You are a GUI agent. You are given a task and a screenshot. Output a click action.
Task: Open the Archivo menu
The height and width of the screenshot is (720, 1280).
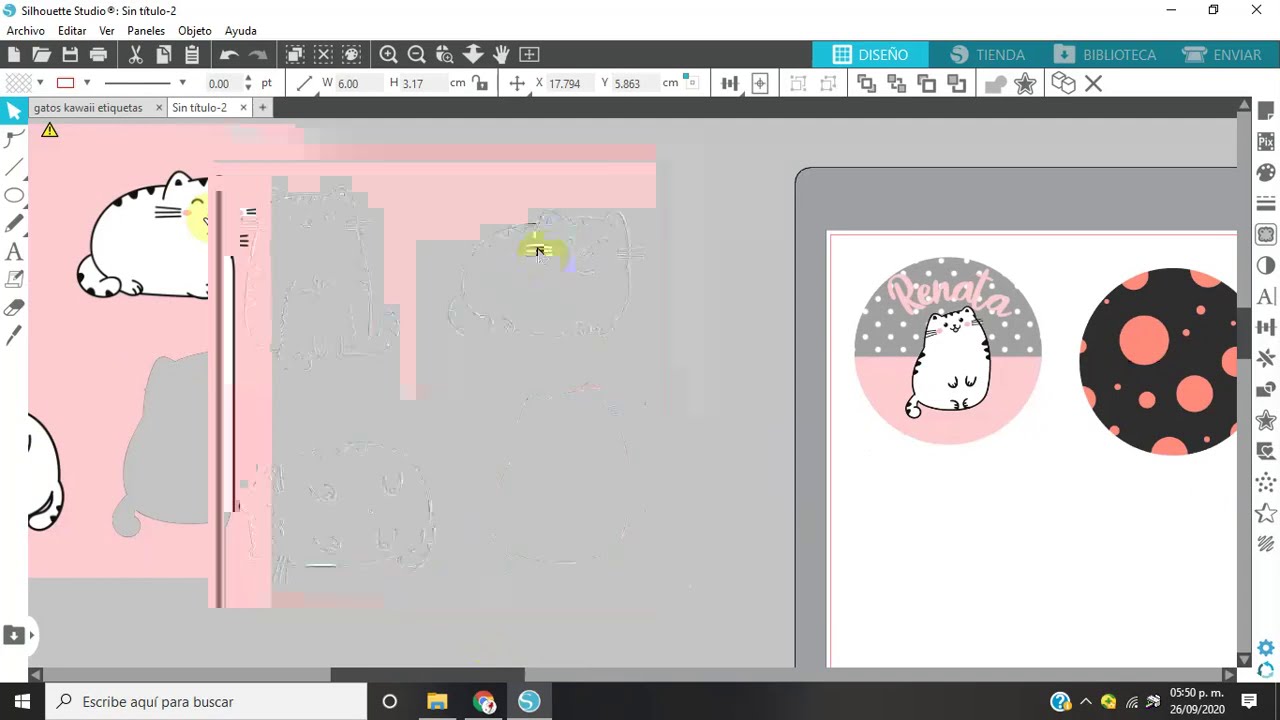(x=25, y=31)
